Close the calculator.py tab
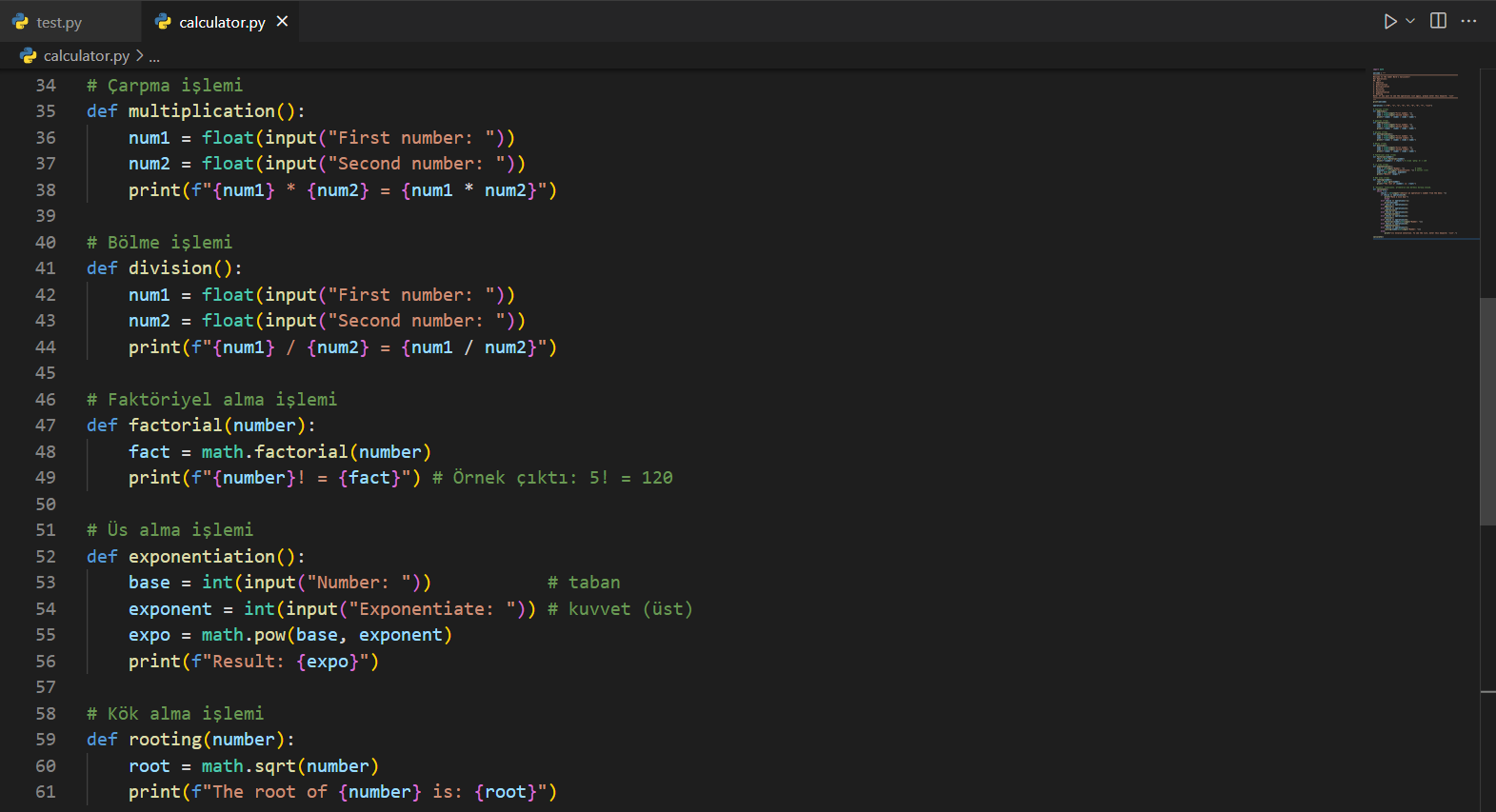The image size is (1496, 812). (x=282, y=21)
